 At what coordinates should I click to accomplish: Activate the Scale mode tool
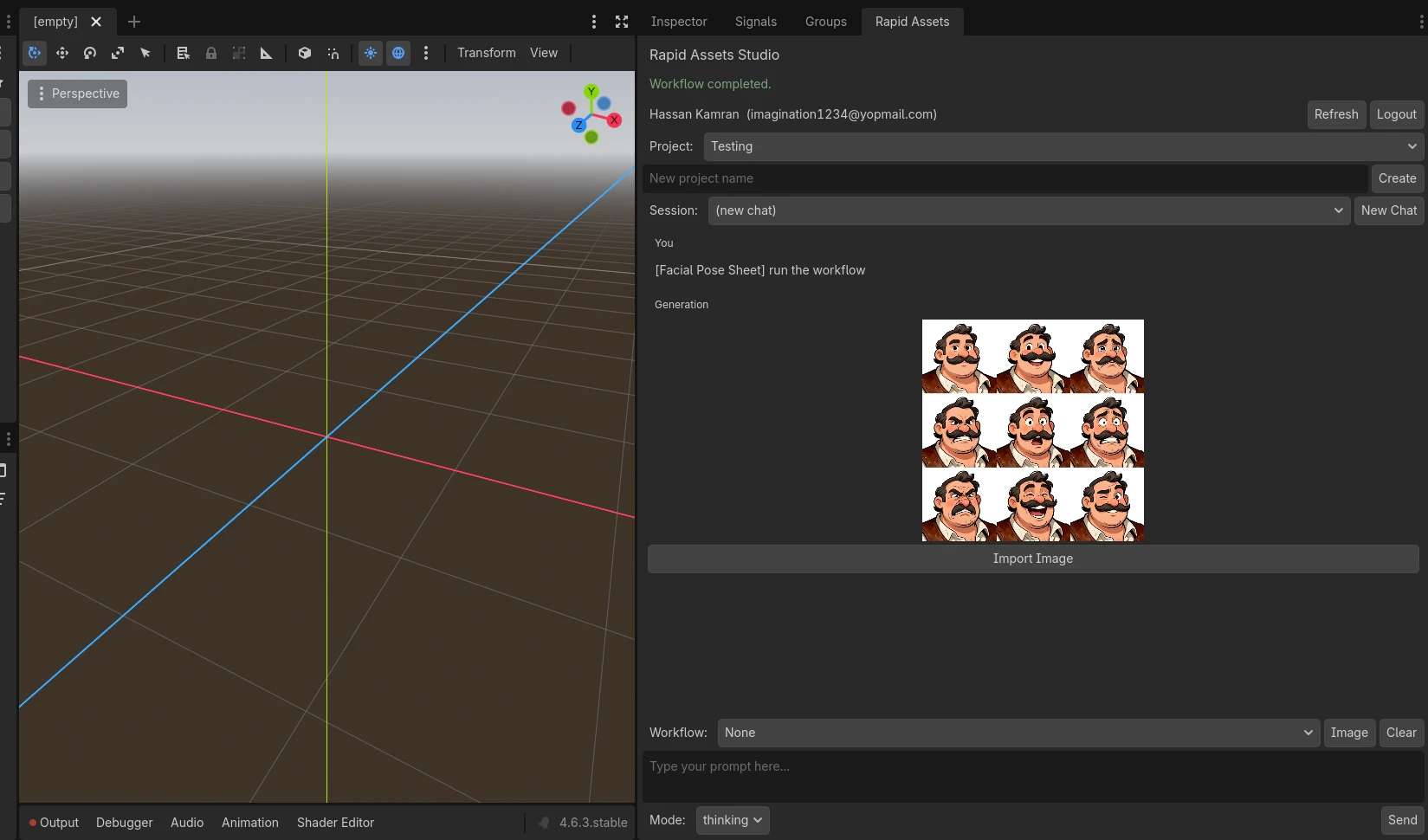pos(118,53)
